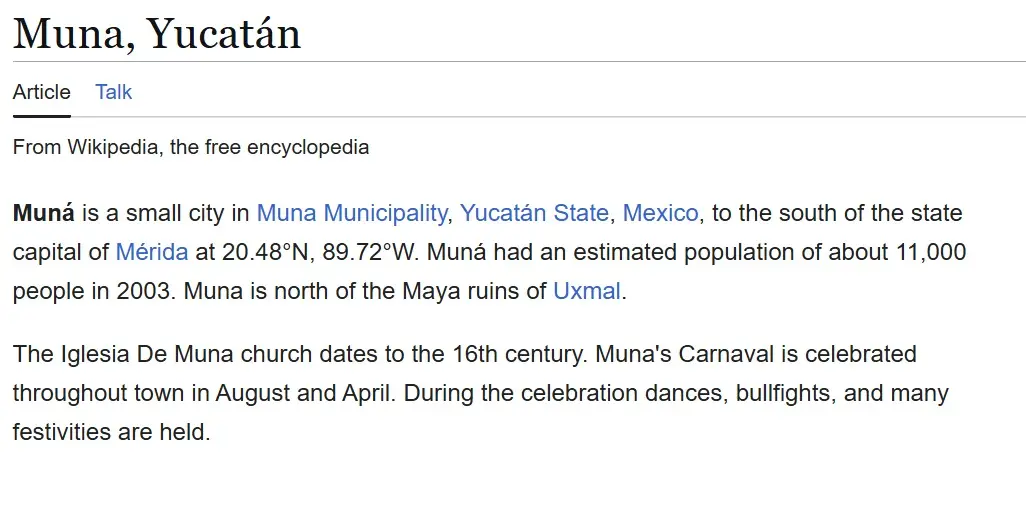Click the bold word "Muná"
The height and width of the screenshot is (514, 1026).
44,213
